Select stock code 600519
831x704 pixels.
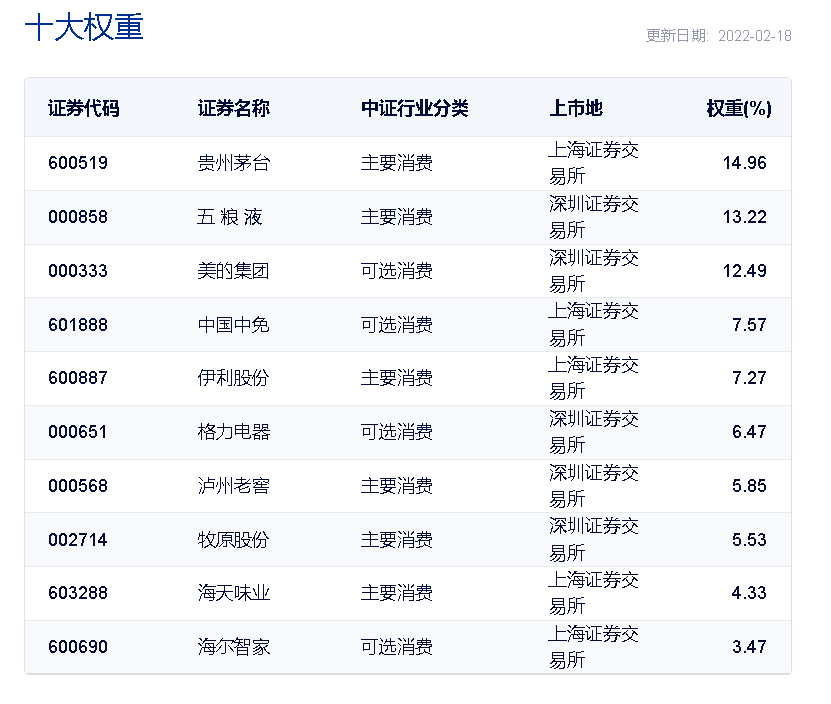(78, 163)
